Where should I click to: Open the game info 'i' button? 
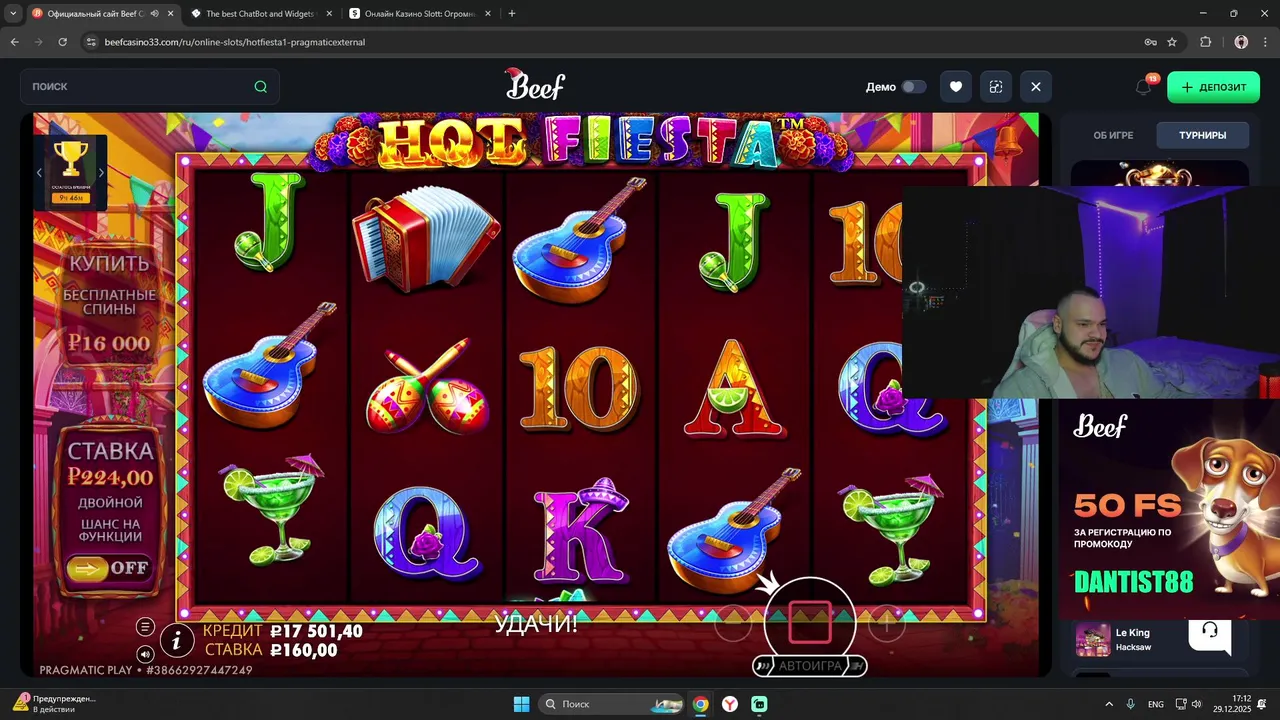tap(177, 640)
